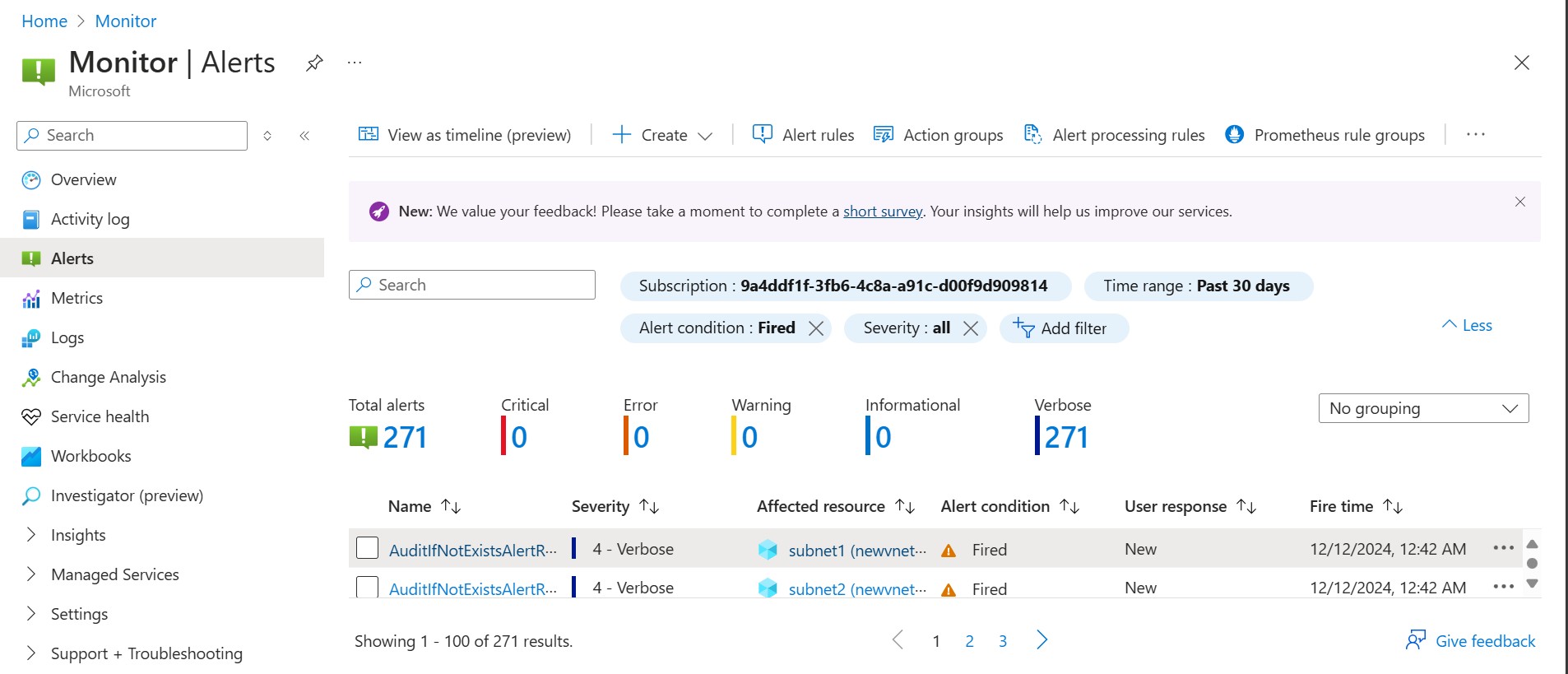Open Alert rules from toolbar
The width and height of the screenshot is (1568, 674).
pos(803,135)
